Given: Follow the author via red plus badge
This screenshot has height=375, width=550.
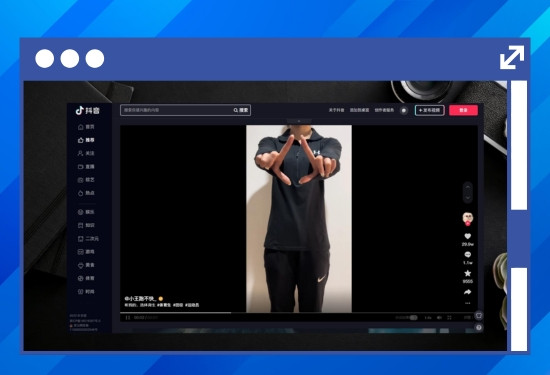Looking at the screenshot, I should click(468, 223).
